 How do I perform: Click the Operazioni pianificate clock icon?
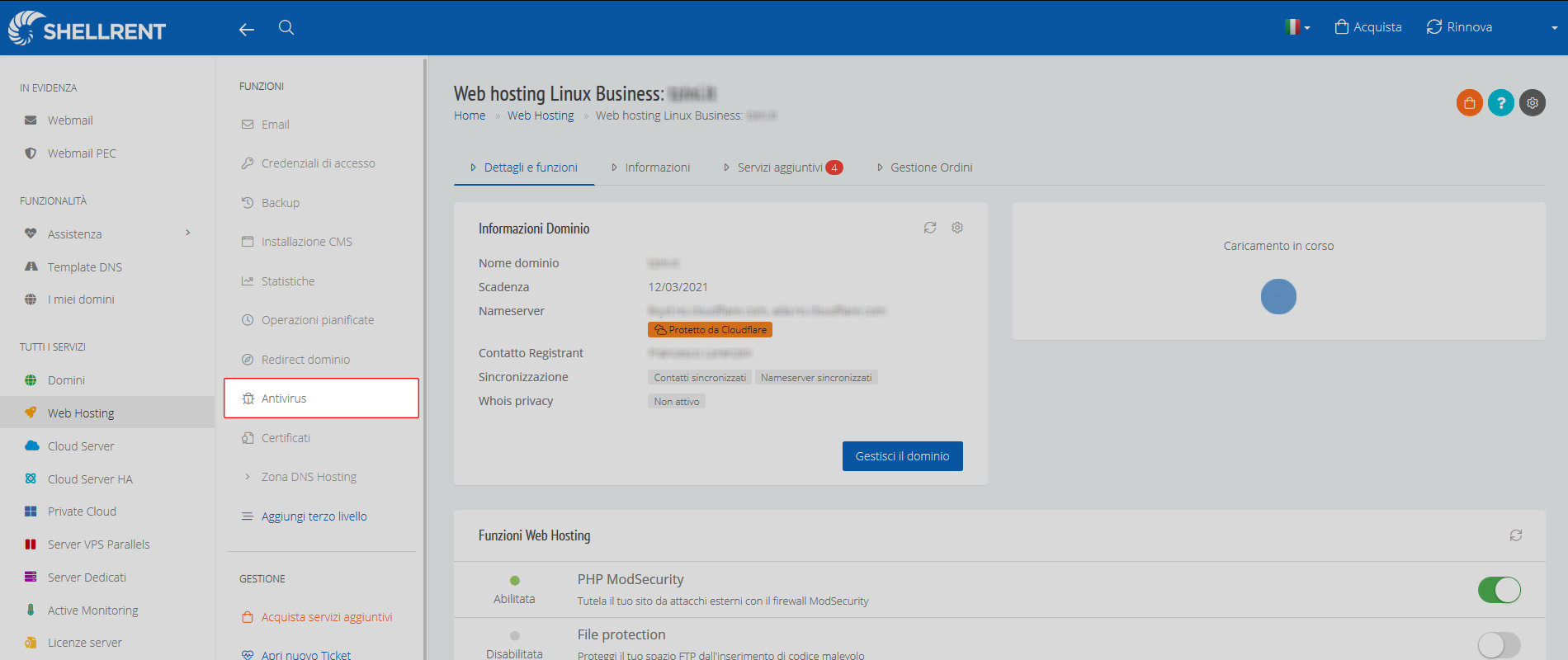[248, 320]
